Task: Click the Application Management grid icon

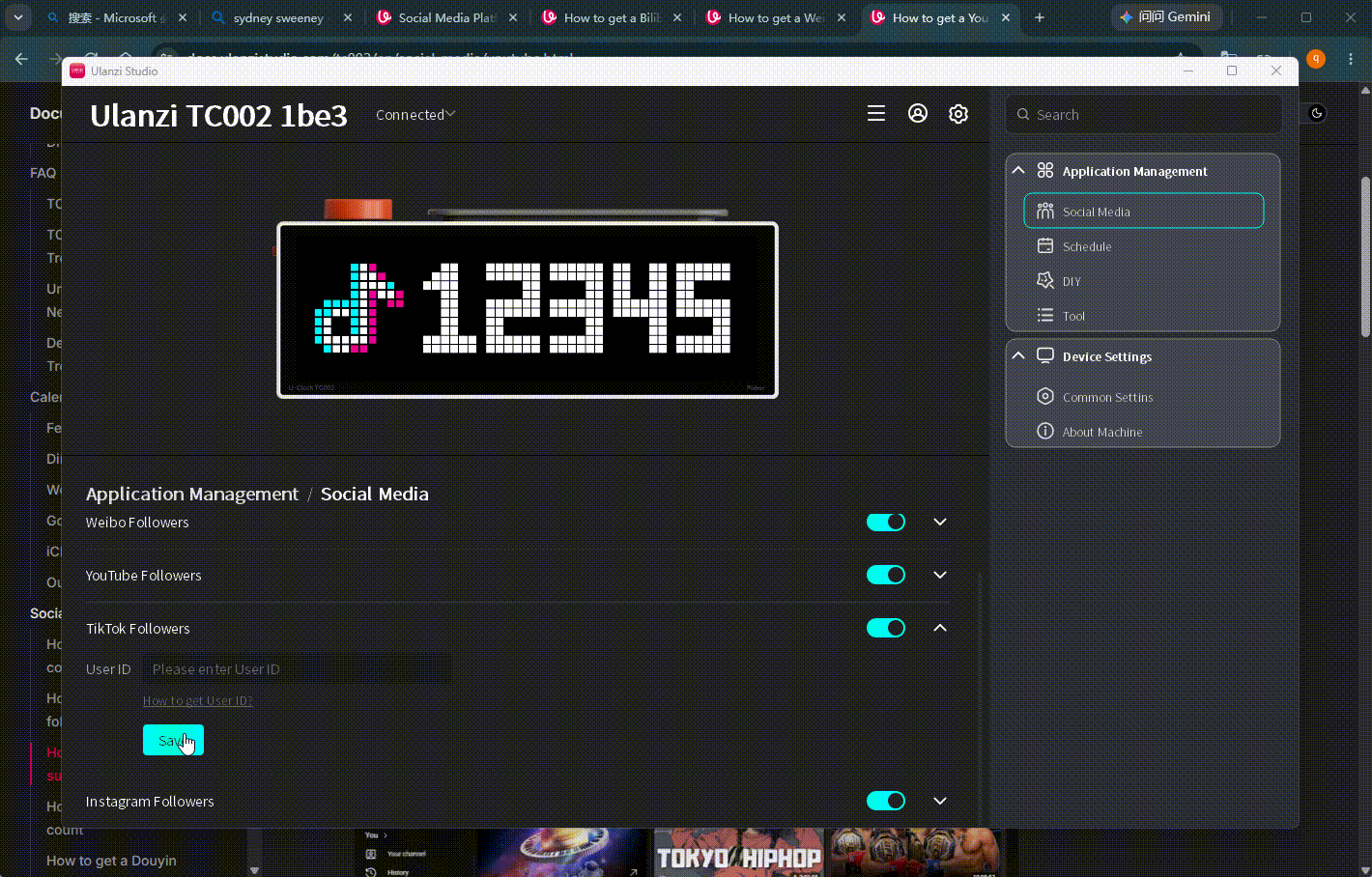Action: [1045, 171]
